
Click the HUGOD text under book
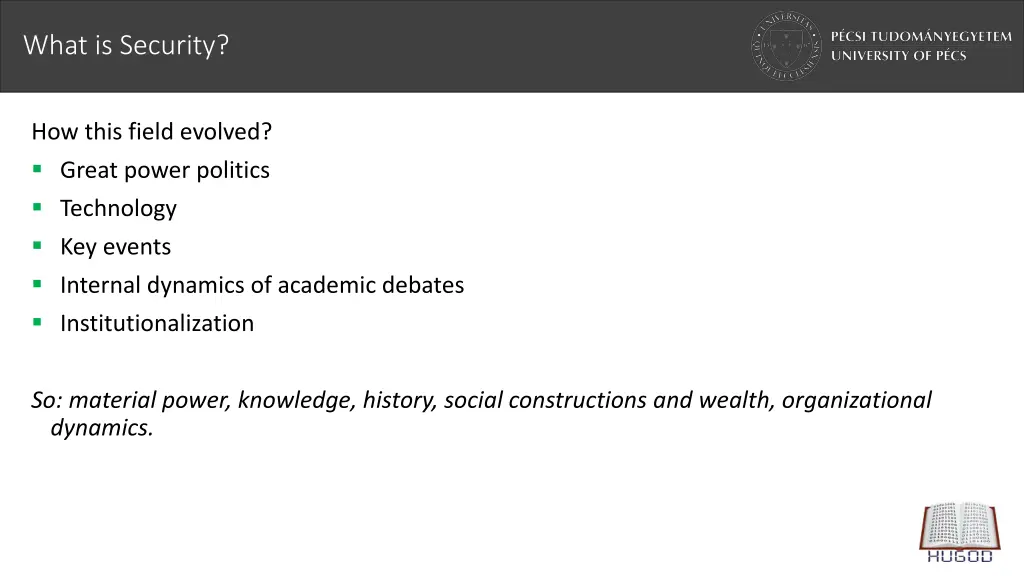959,556
